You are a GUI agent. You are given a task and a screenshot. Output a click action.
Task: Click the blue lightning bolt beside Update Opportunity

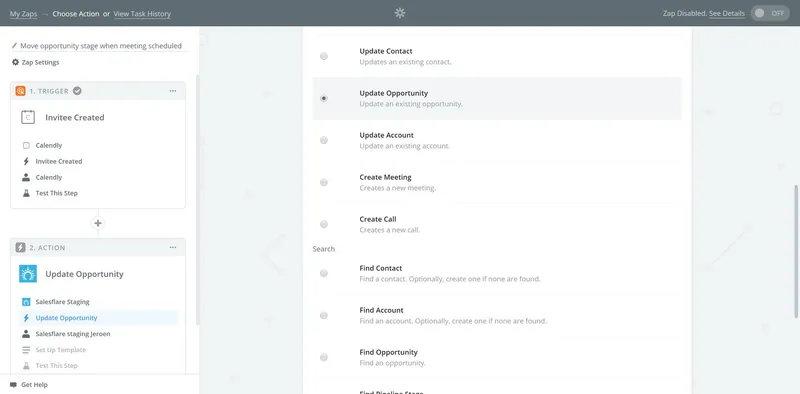(26, 317)
